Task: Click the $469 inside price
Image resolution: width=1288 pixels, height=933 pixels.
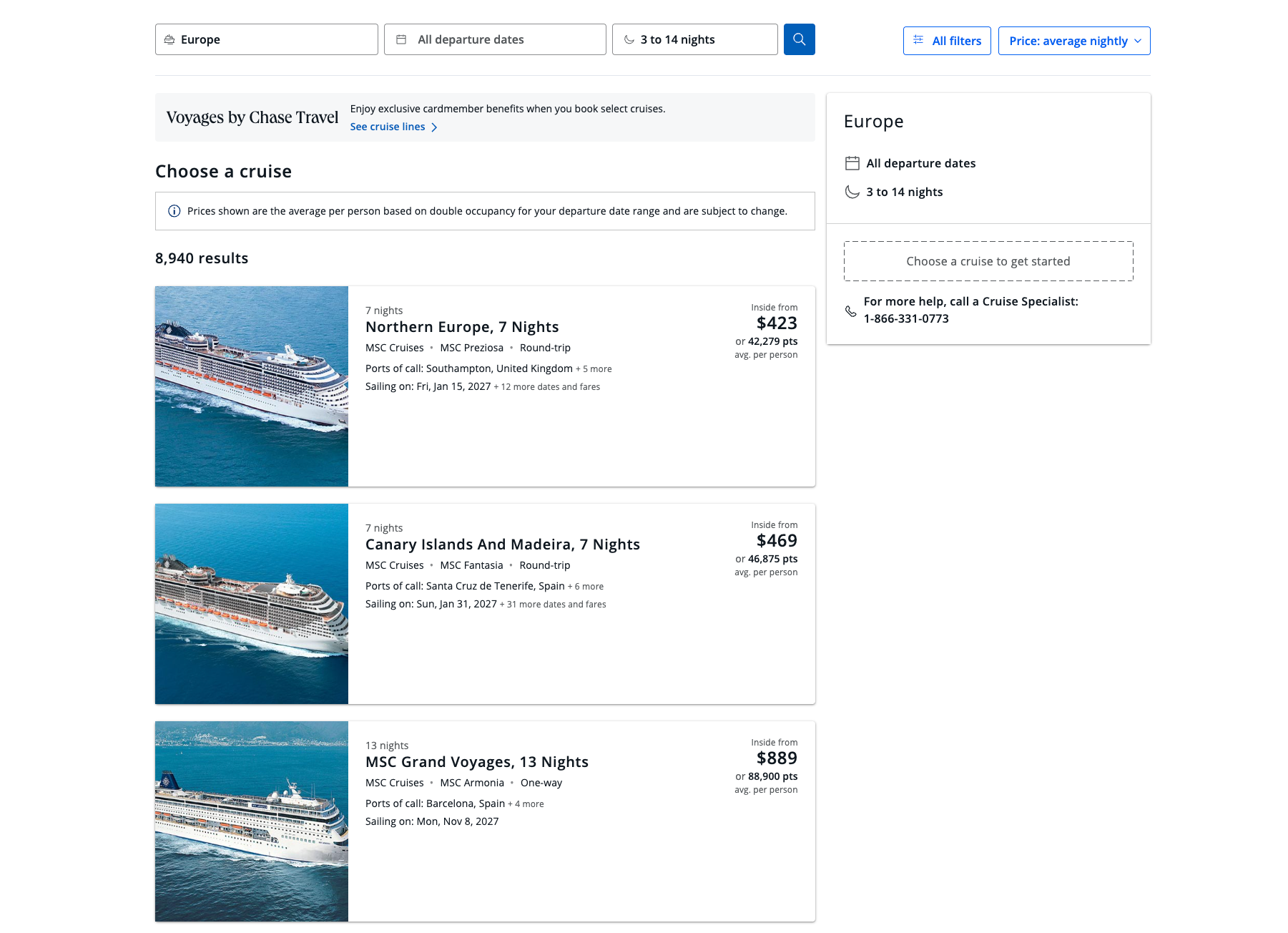Action: coord(777,541)
